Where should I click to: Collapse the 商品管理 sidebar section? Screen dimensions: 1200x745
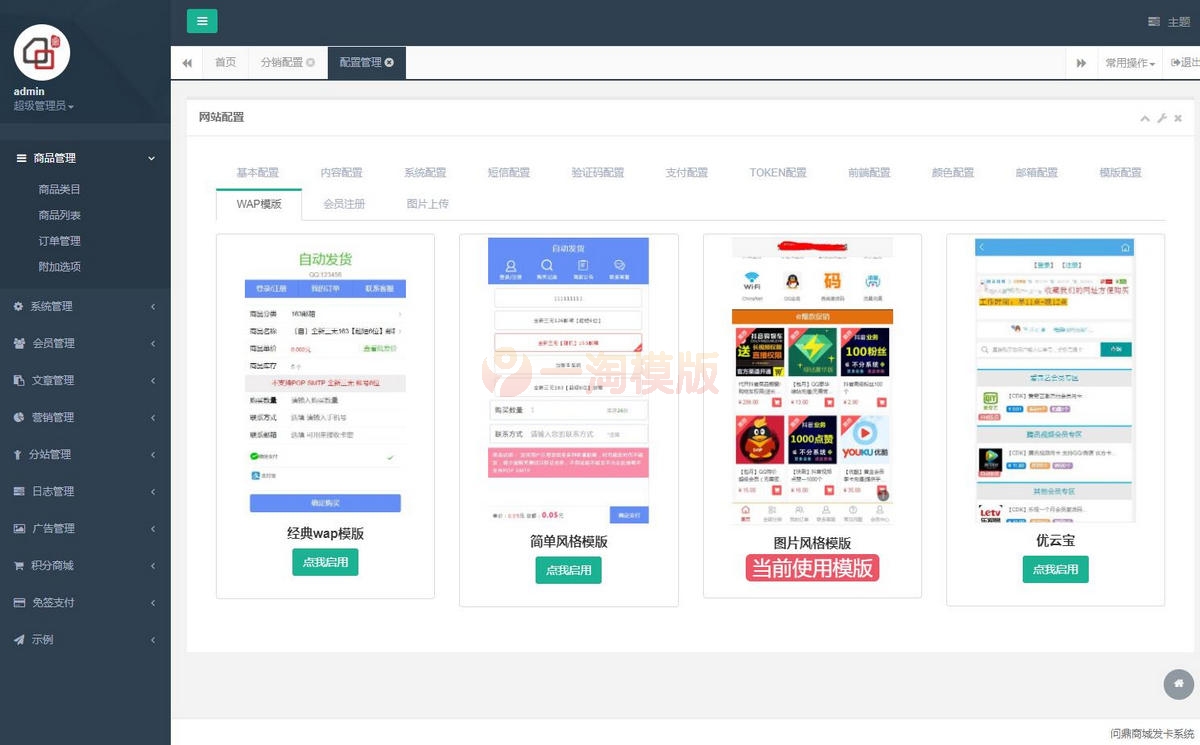pyautogui.click(x=85, y=158)
